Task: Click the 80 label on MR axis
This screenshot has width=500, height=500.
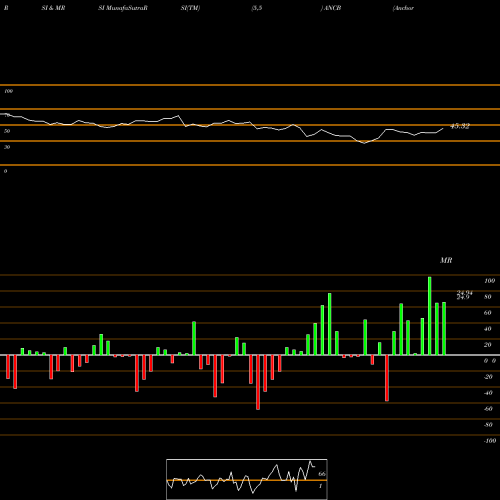Action: click(x=488, y=297)
